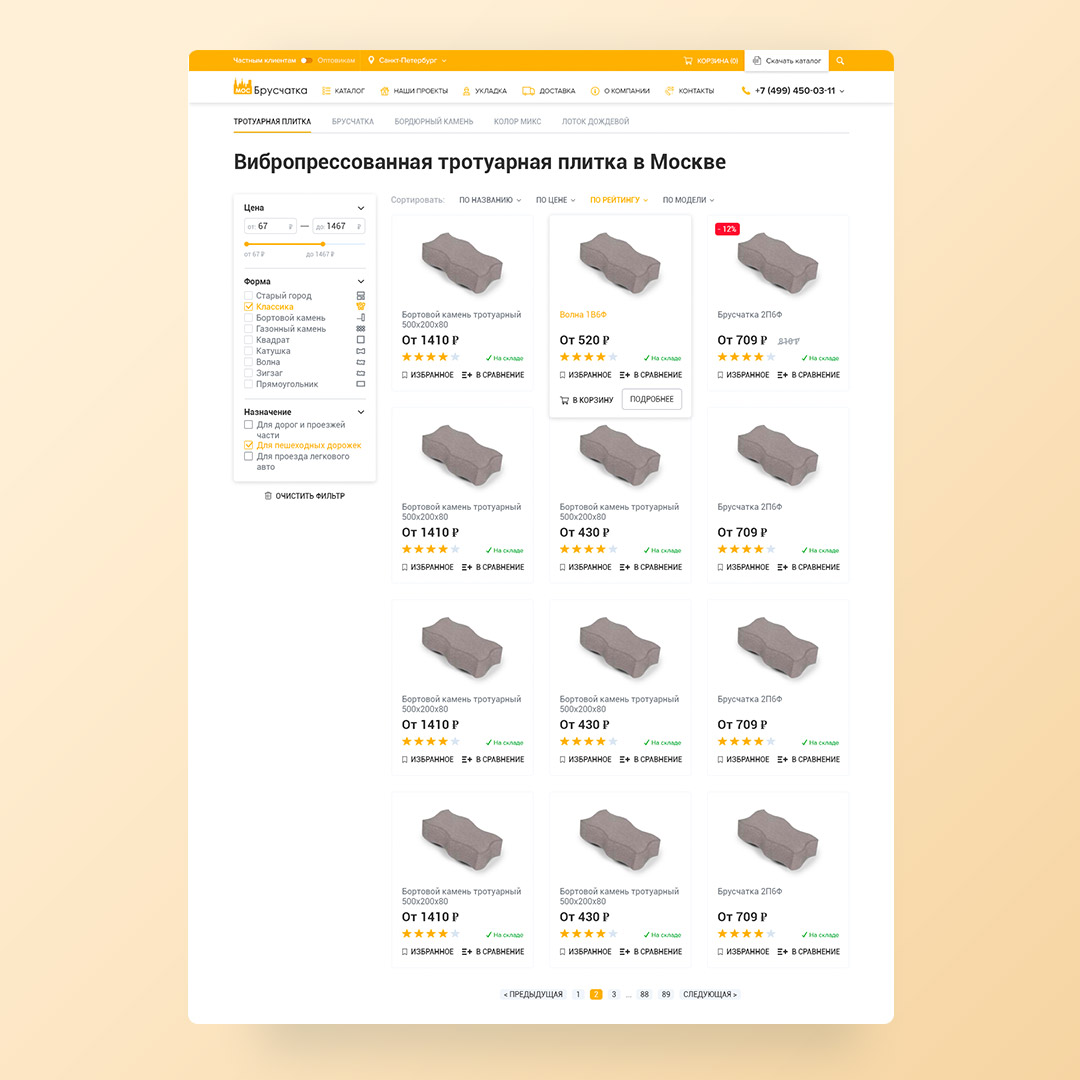The image size is (1080, 1080).
Task: Open the Доставка navigation item
Action: tap(548, 91)
